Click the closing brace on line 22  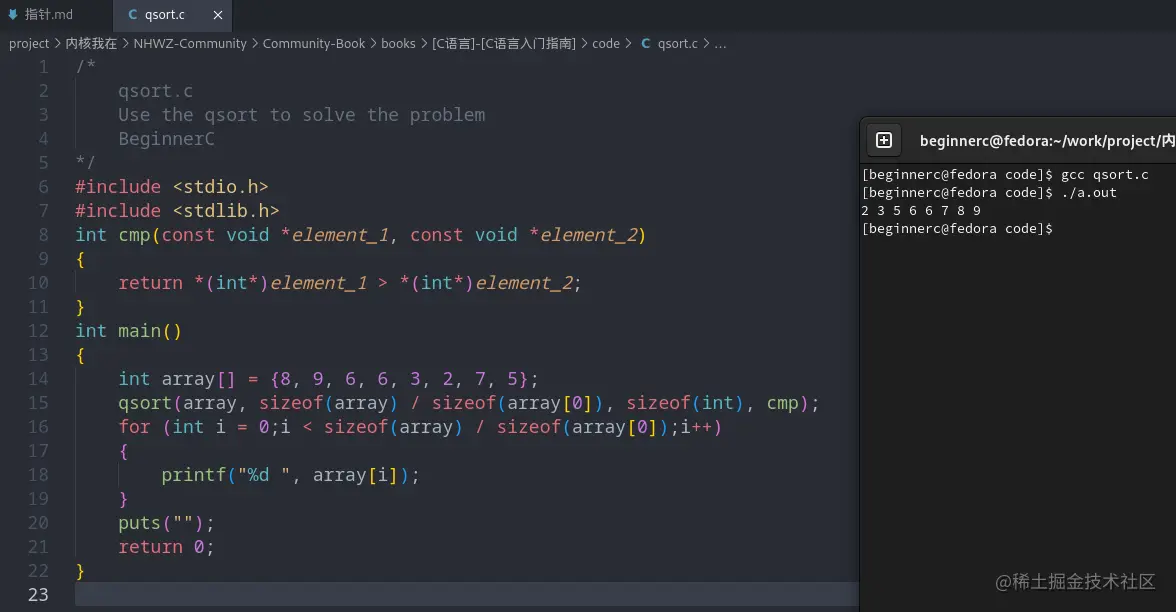click(x=80, y=571)
